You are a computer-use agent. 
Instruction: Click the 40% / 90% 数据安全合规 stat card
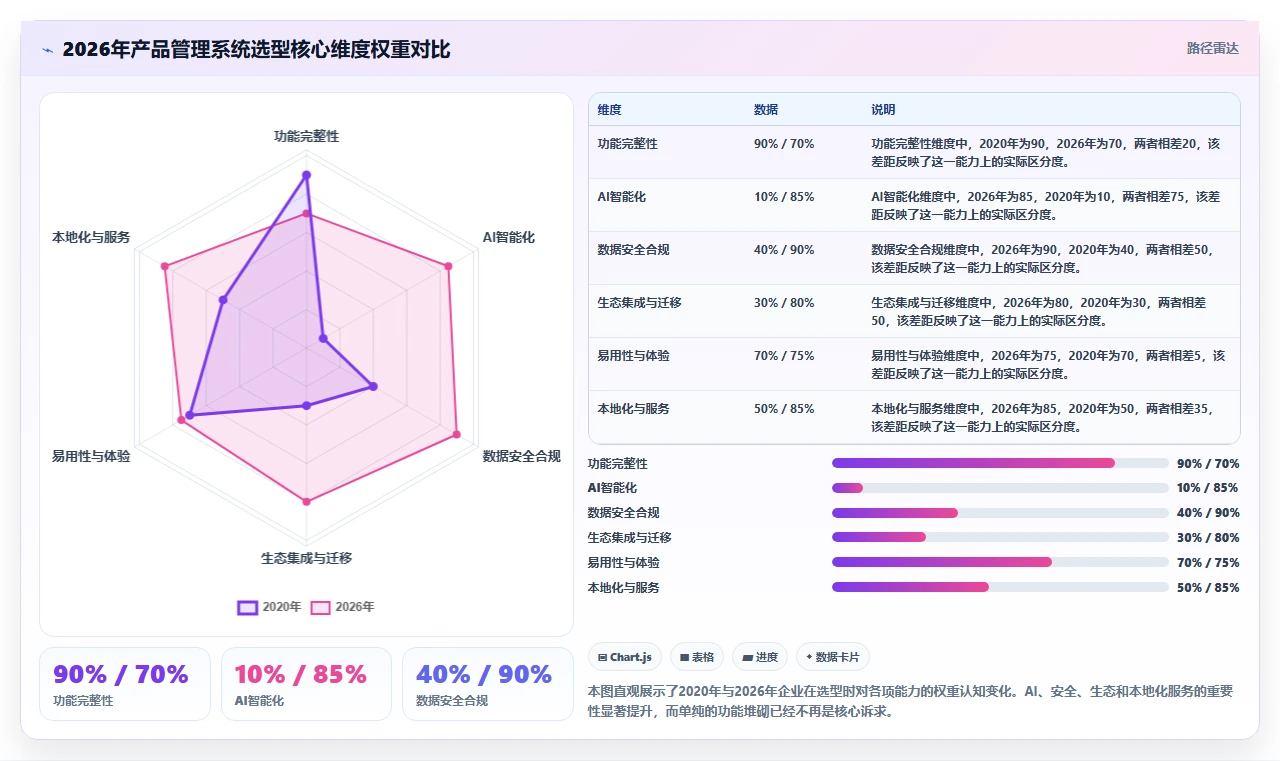[x=488, y=684]
